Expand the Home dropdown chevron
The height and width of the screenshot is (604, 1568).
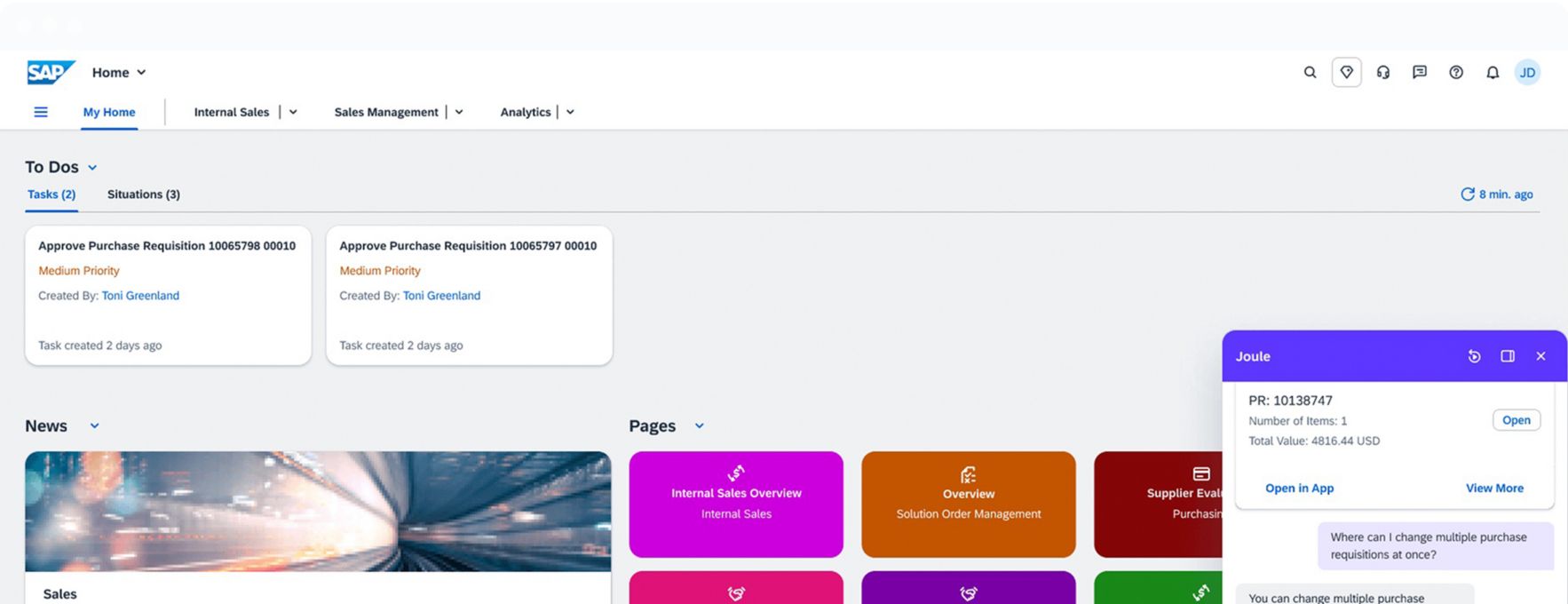[141, 73]
